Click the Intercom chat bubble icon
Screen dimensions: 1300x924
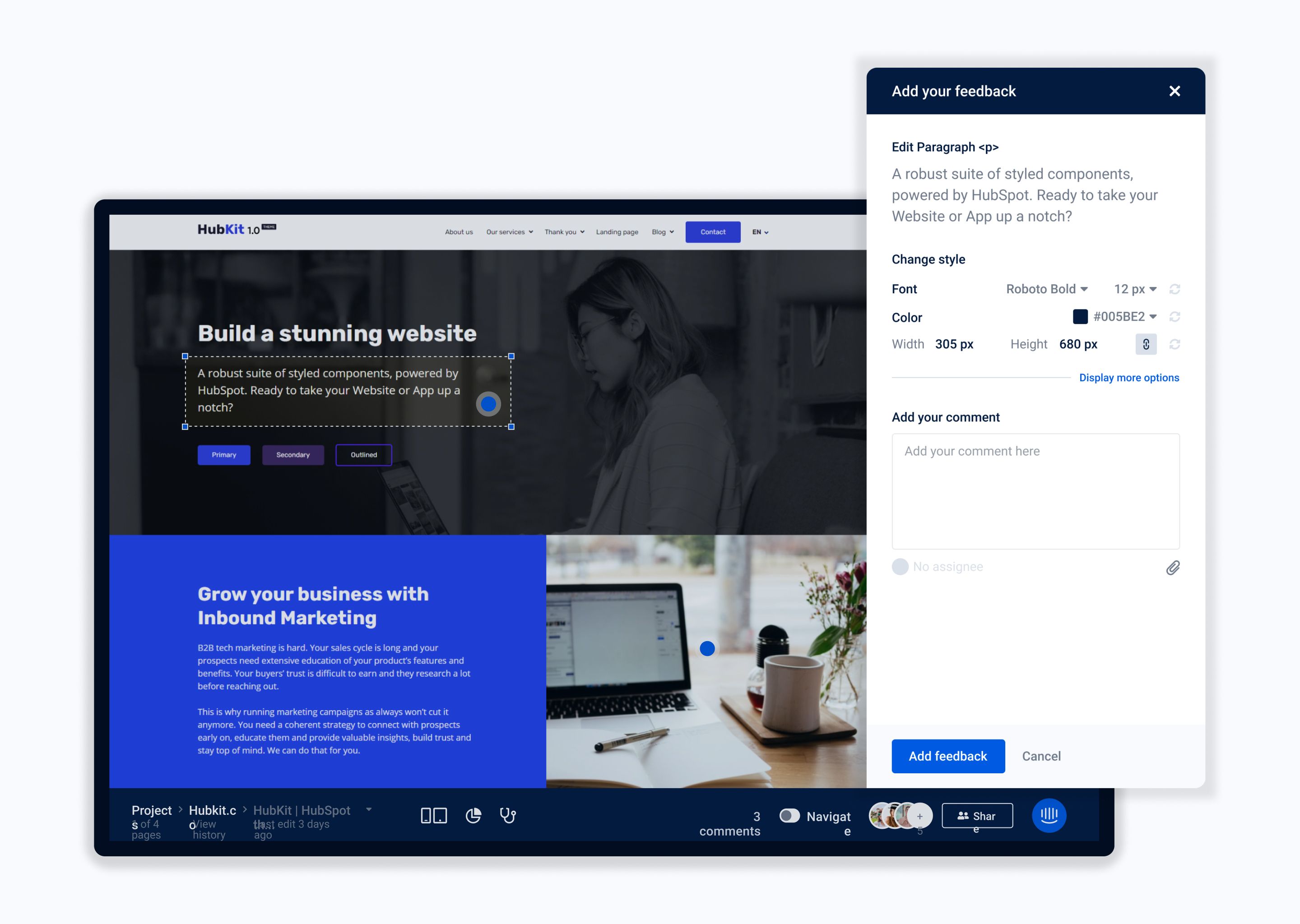pyautogui.click(x=1049, y=815)
